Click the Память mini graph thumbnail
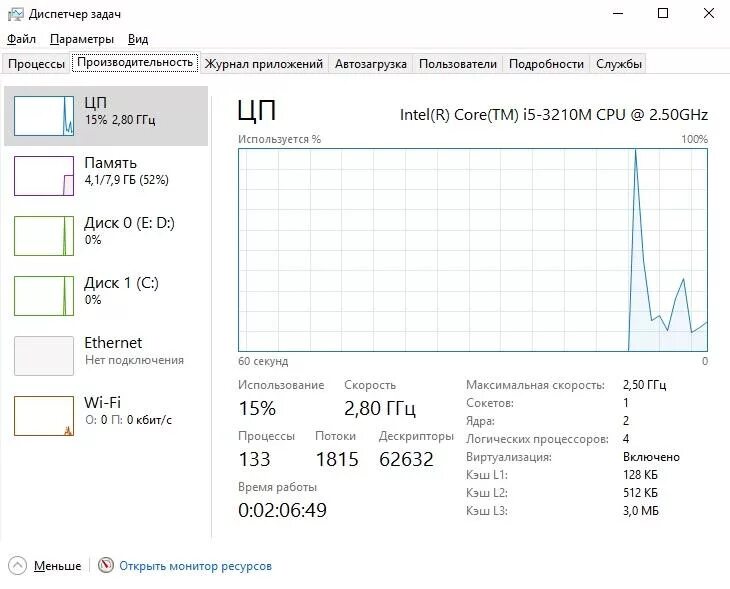The width and height of the screenshot is (730, 589). click(x=44, y=176)
